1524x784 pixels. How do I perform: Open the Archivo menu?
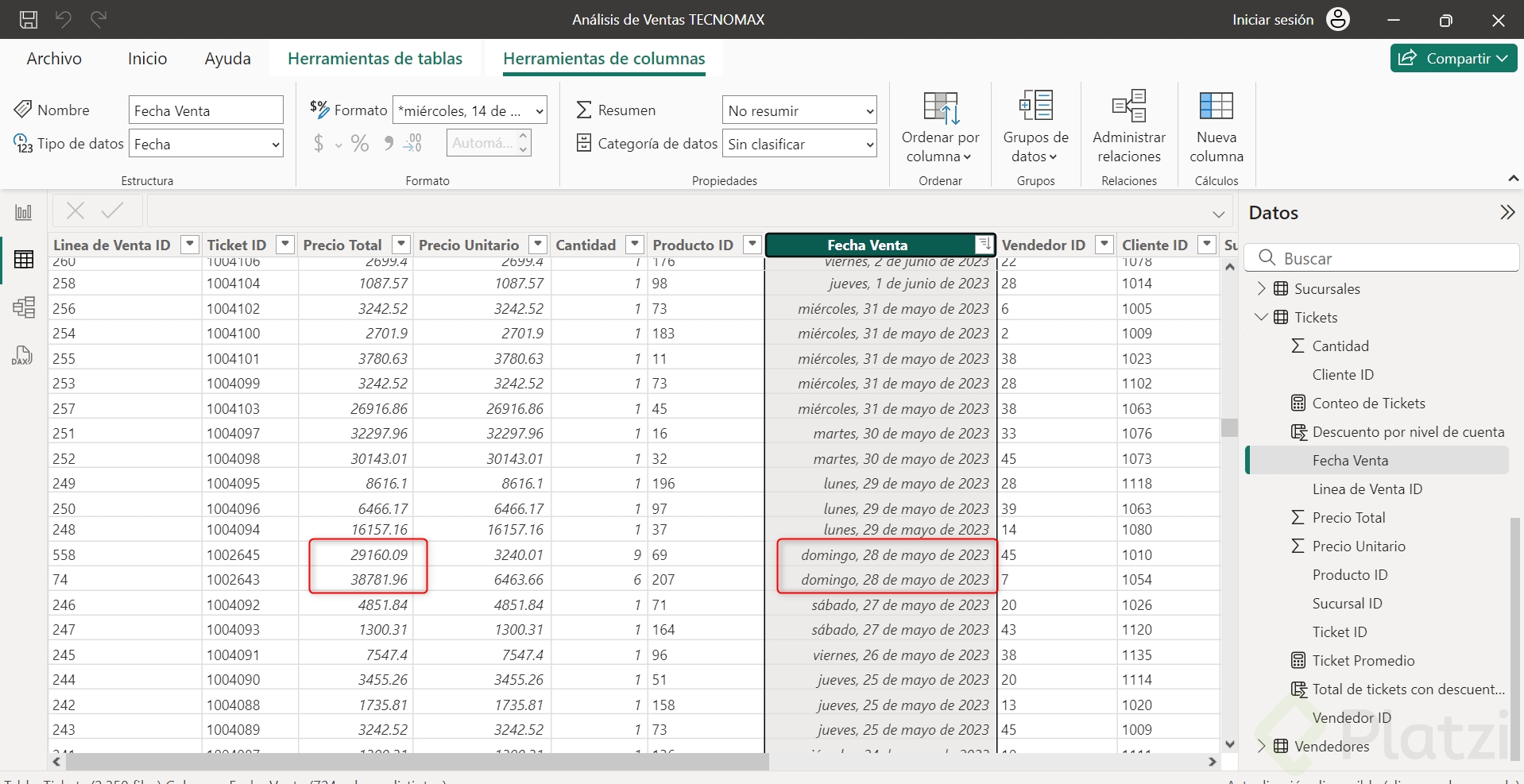pyautogui.click(x=54, y=59)
